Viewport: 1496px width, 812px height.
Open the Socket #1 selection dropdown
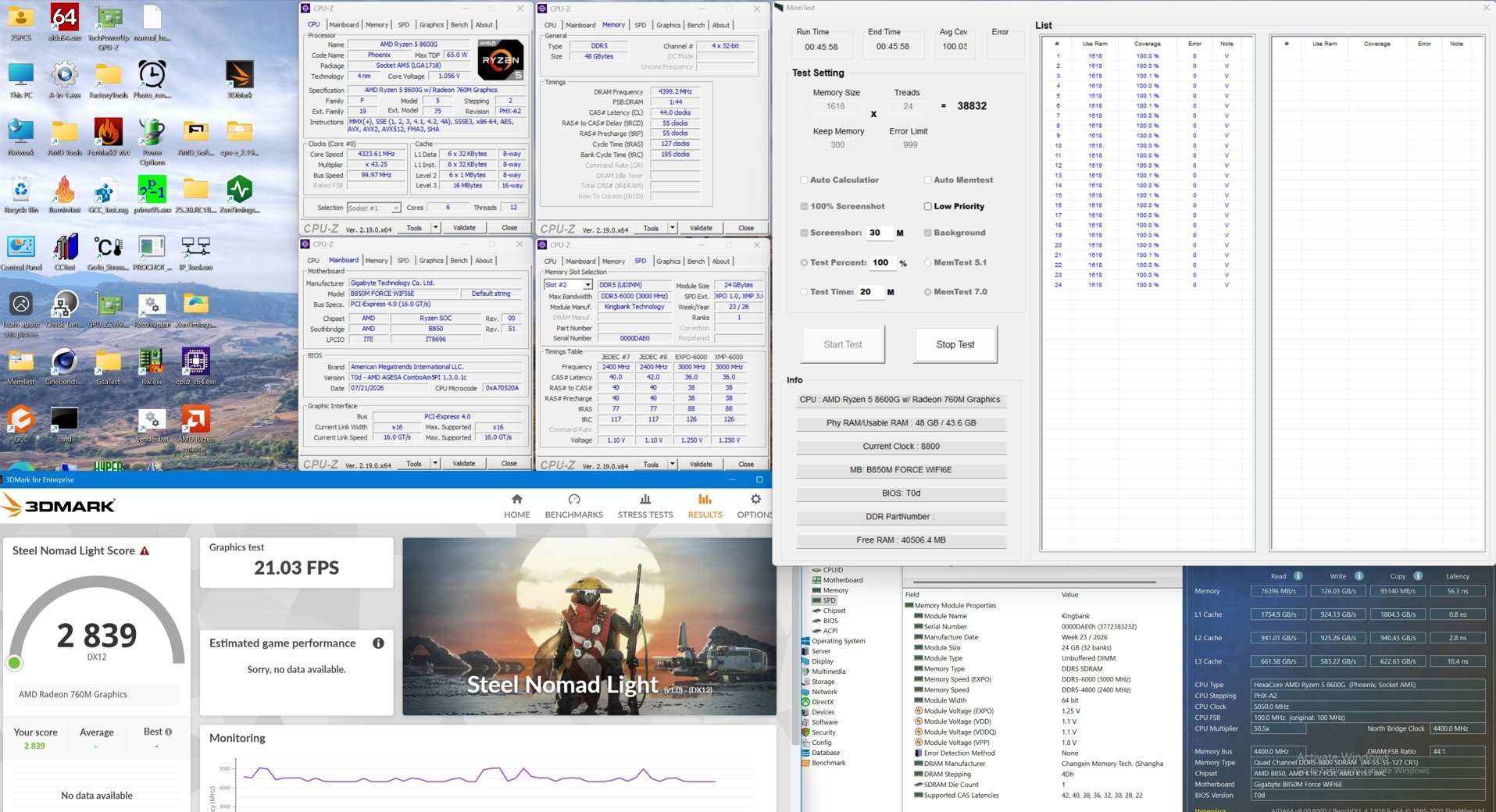point(374,208)
